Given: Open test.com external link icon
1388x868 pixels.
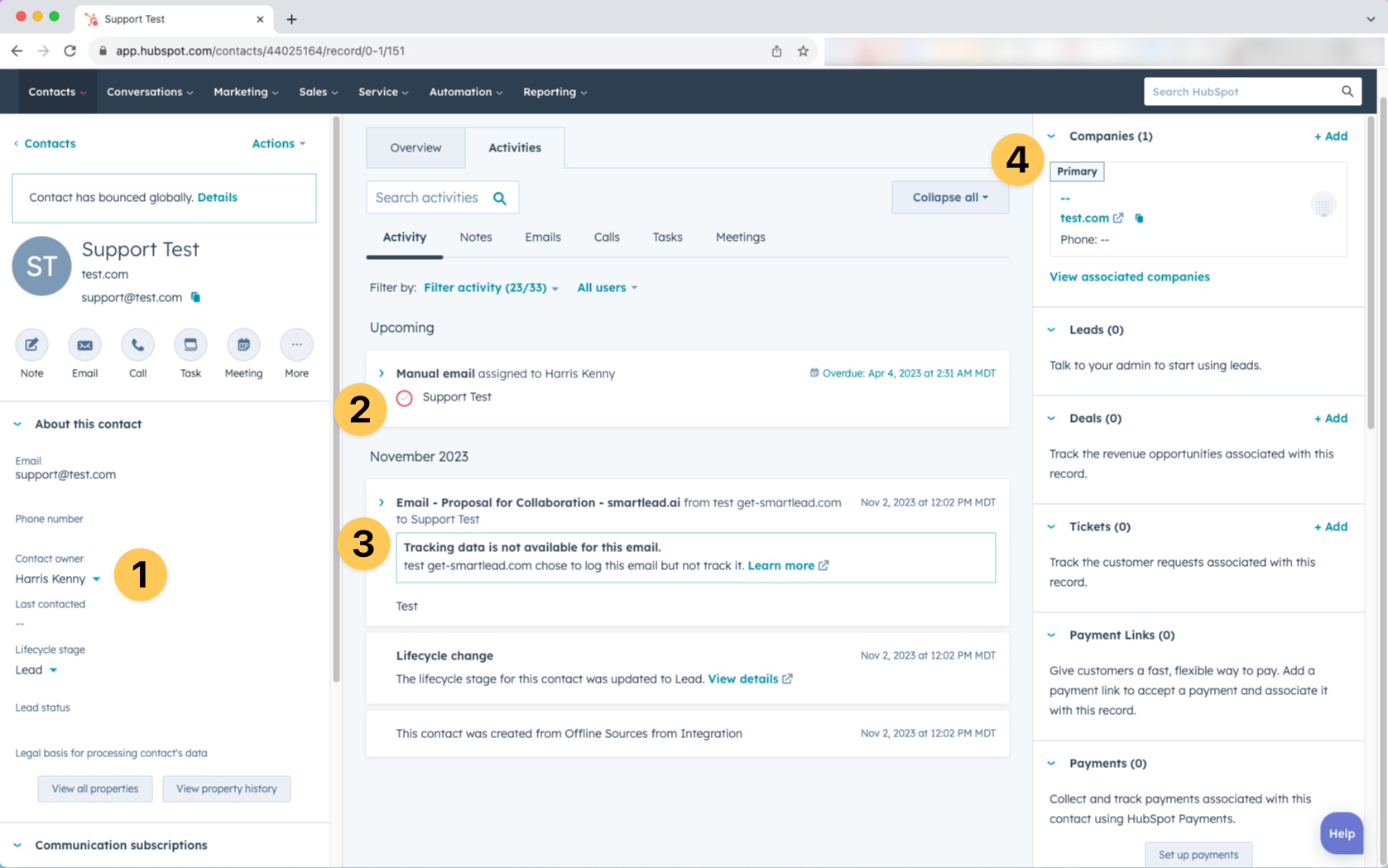Looking at the screenshot, I should click(x=1118, y=218).
